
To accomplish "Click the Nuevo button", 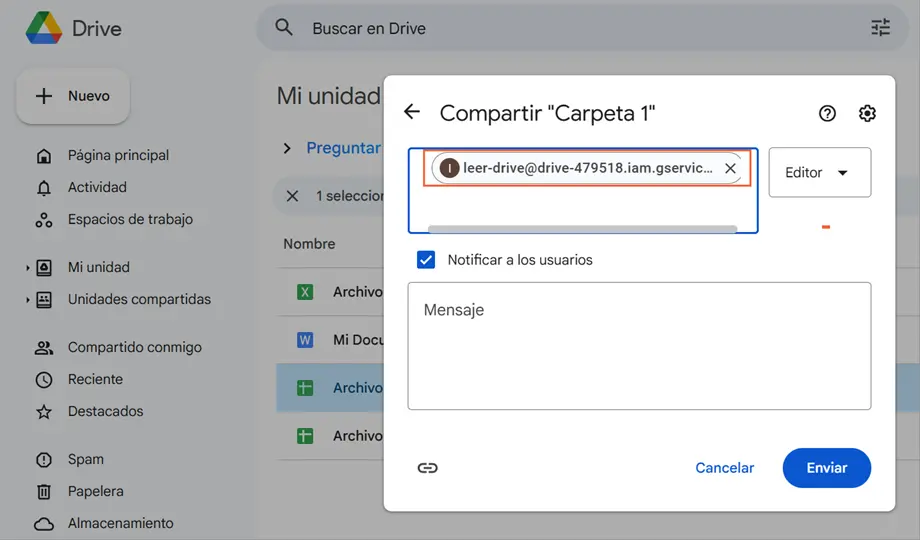I will point(73,96).
